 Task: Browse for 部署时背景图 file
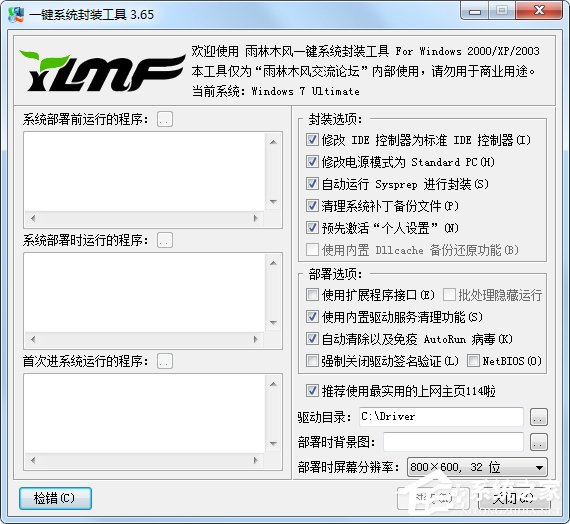pos(538,442)
